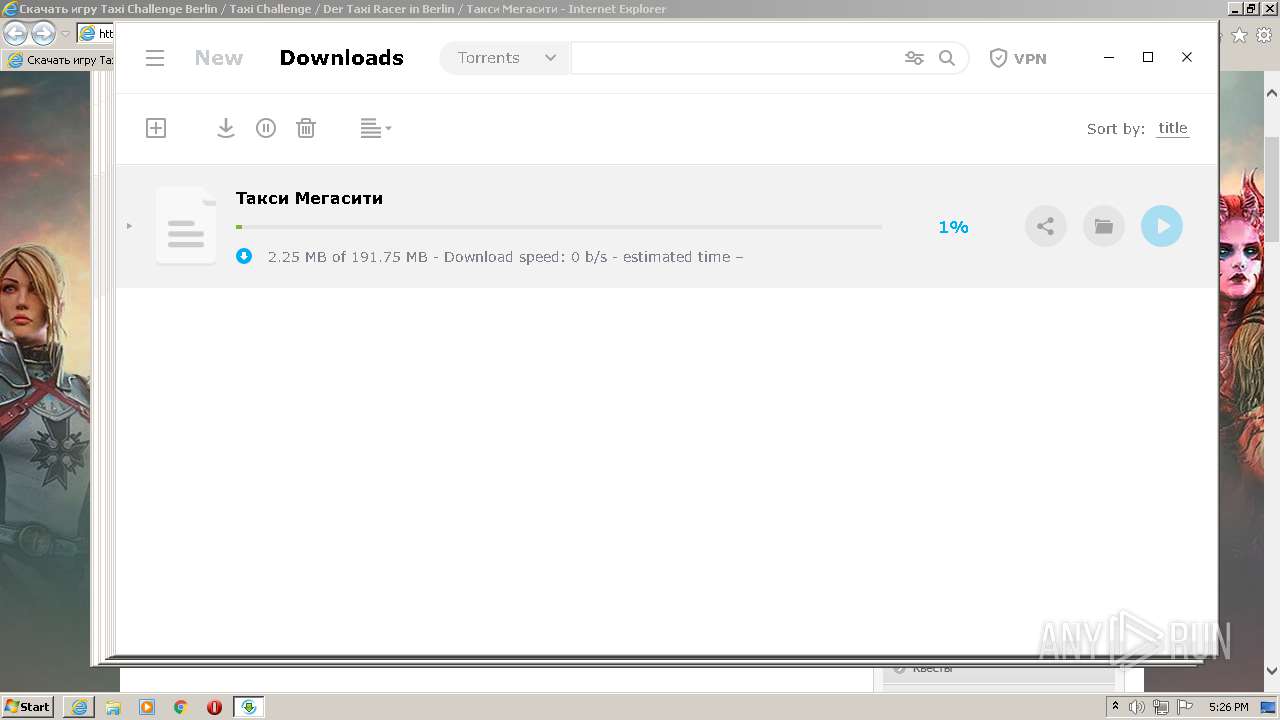
Task: Click the Internet Explorer back button
Action: tap(15, 34)
